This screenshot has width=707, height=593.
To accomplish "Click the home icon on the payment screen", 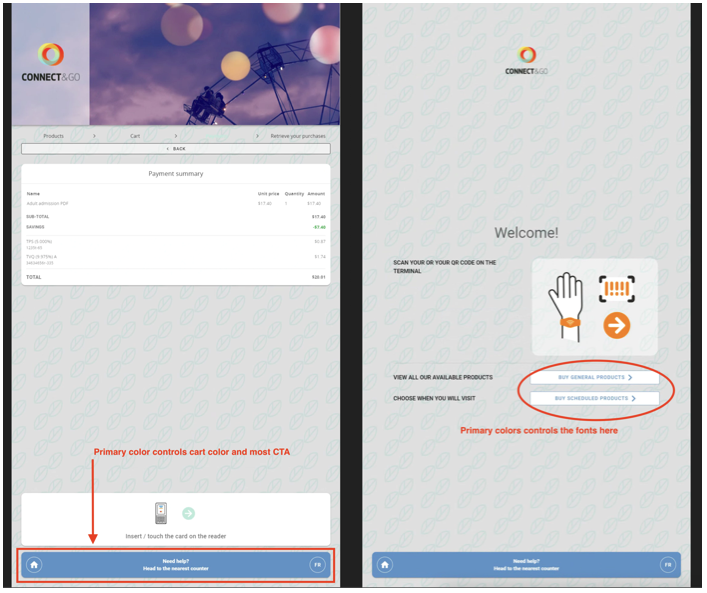I will [34, 565].
